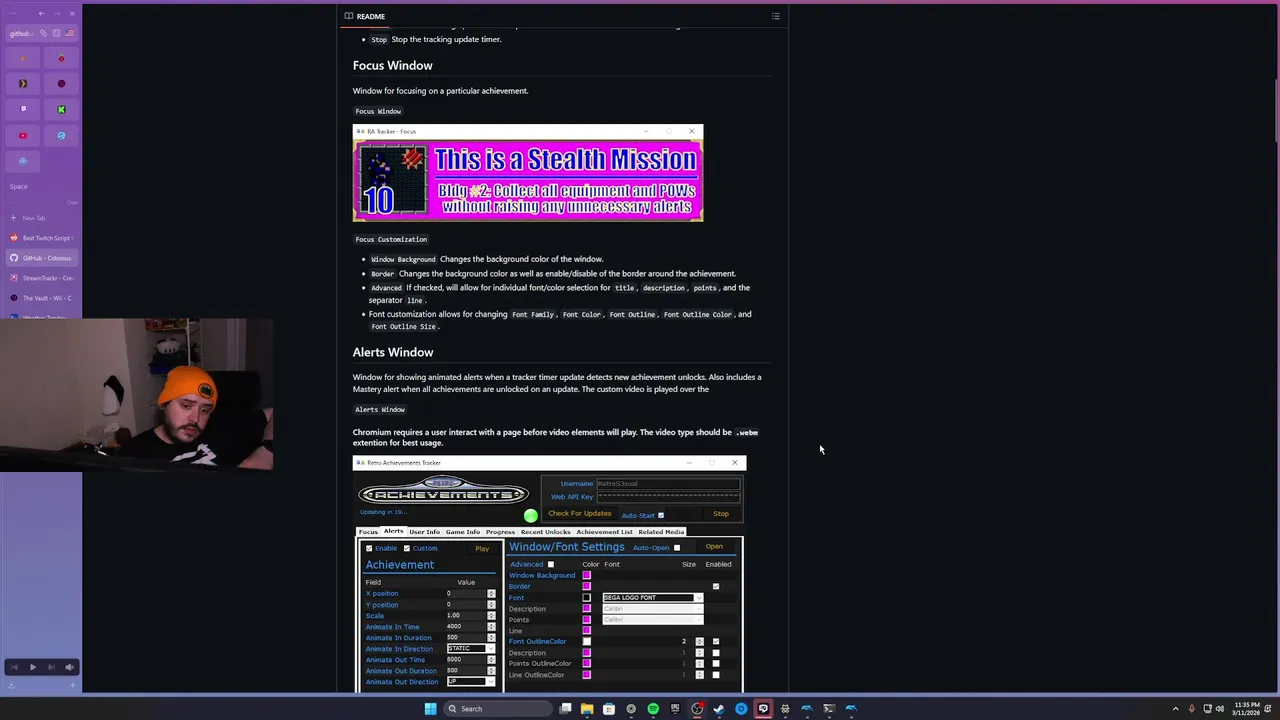Click the Play button in Alerts panel

tap(482, 549)
